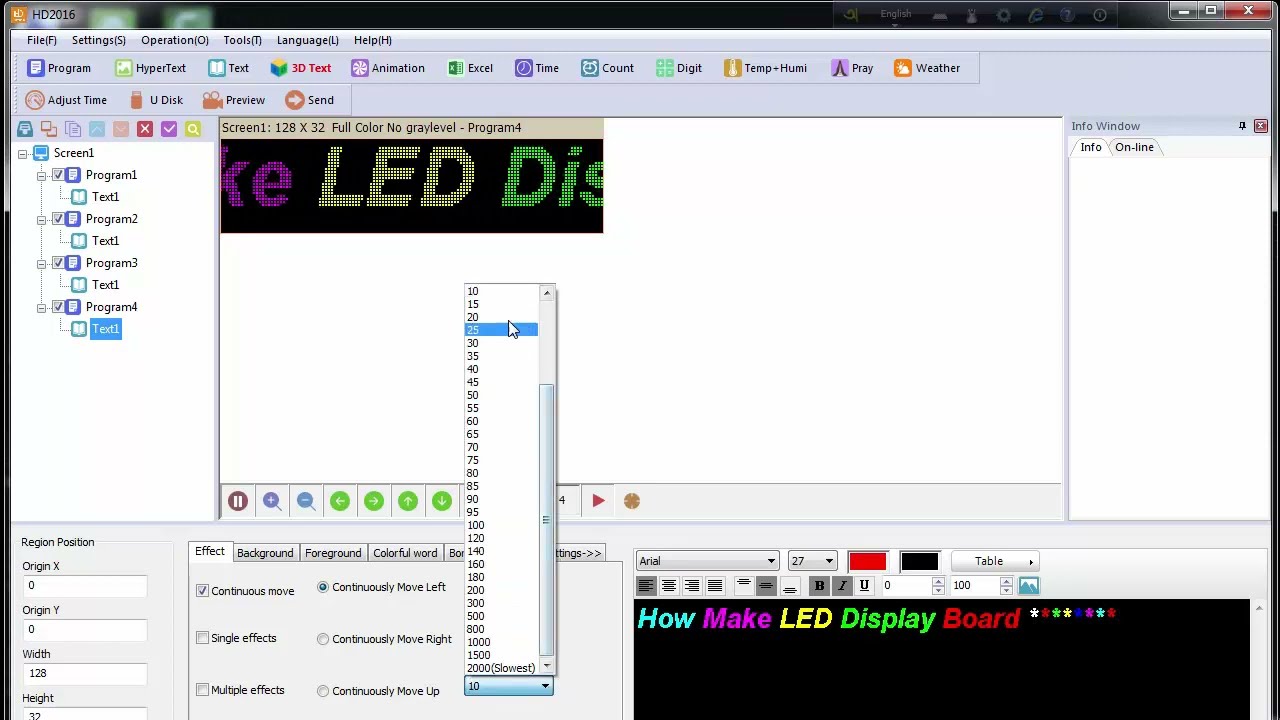1280x720 pixels.
Task: Collapse the Program3 tree node
Action: 42,264
